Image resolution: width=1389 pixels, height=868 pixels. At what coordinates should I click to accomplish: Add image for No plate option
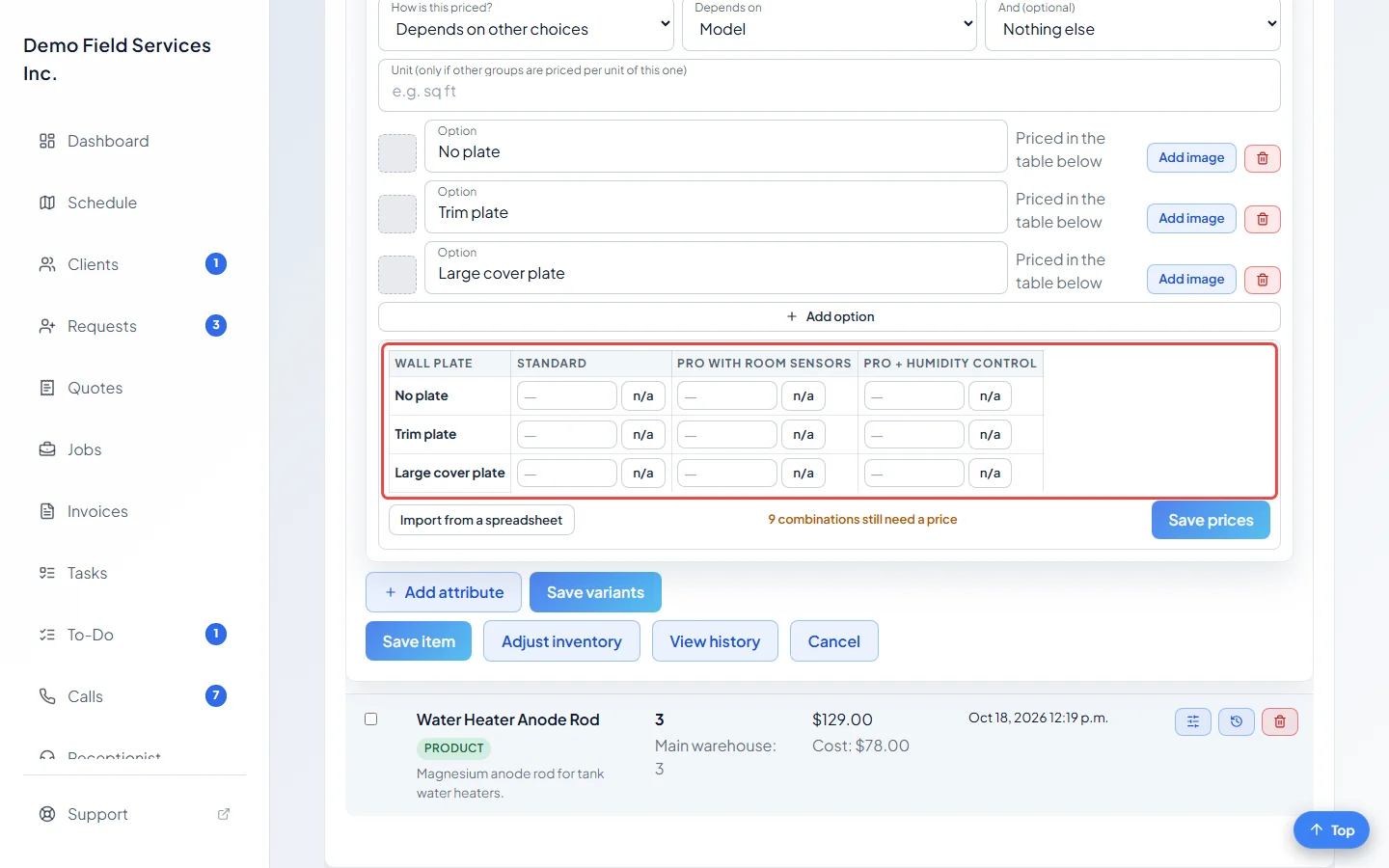tap(1191, 158)
